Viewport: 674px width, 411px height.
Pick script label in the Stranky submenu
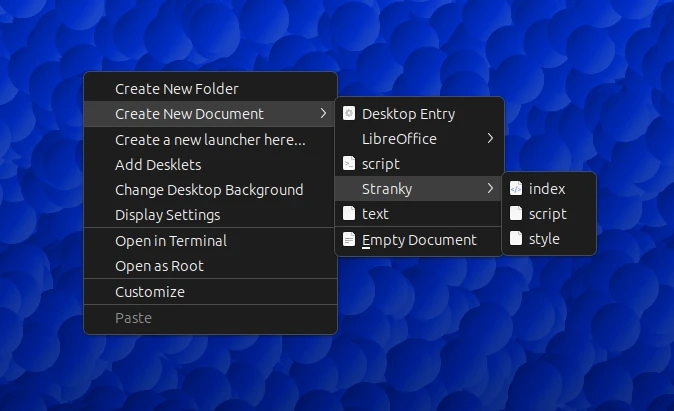click(548, 214)
